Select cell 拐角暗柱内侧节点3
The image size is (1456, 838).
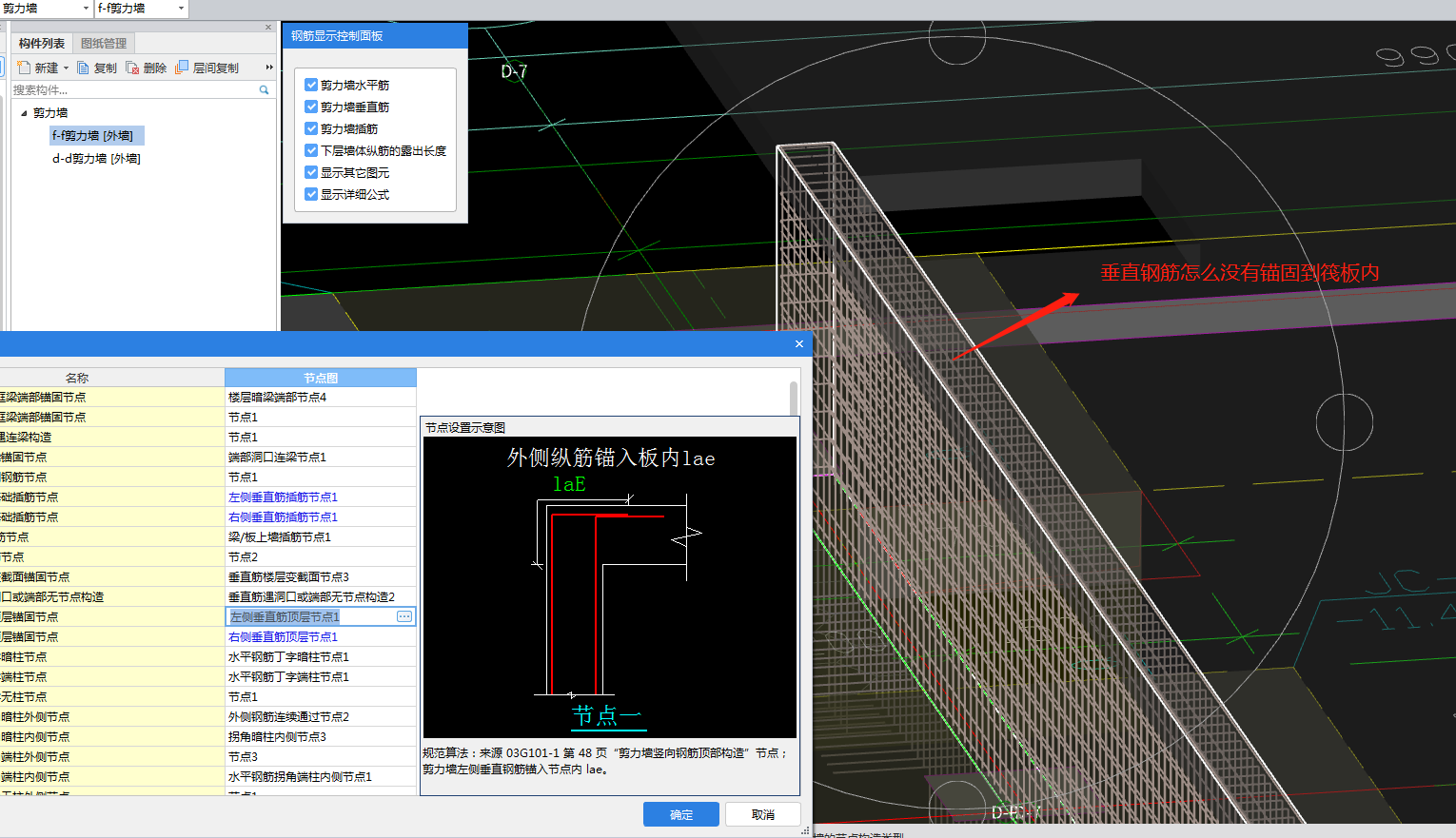[x=321, y=737]
